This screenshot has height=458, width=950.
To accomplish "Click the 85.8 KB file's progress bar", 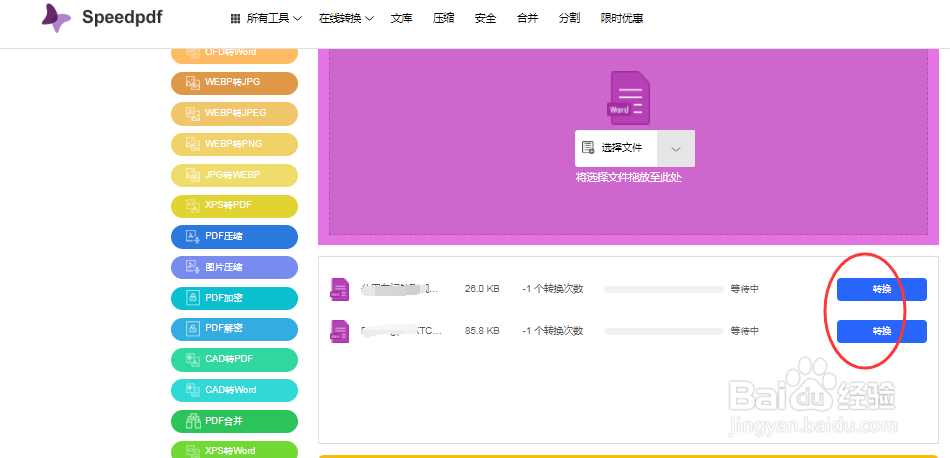I will (663, 331).
